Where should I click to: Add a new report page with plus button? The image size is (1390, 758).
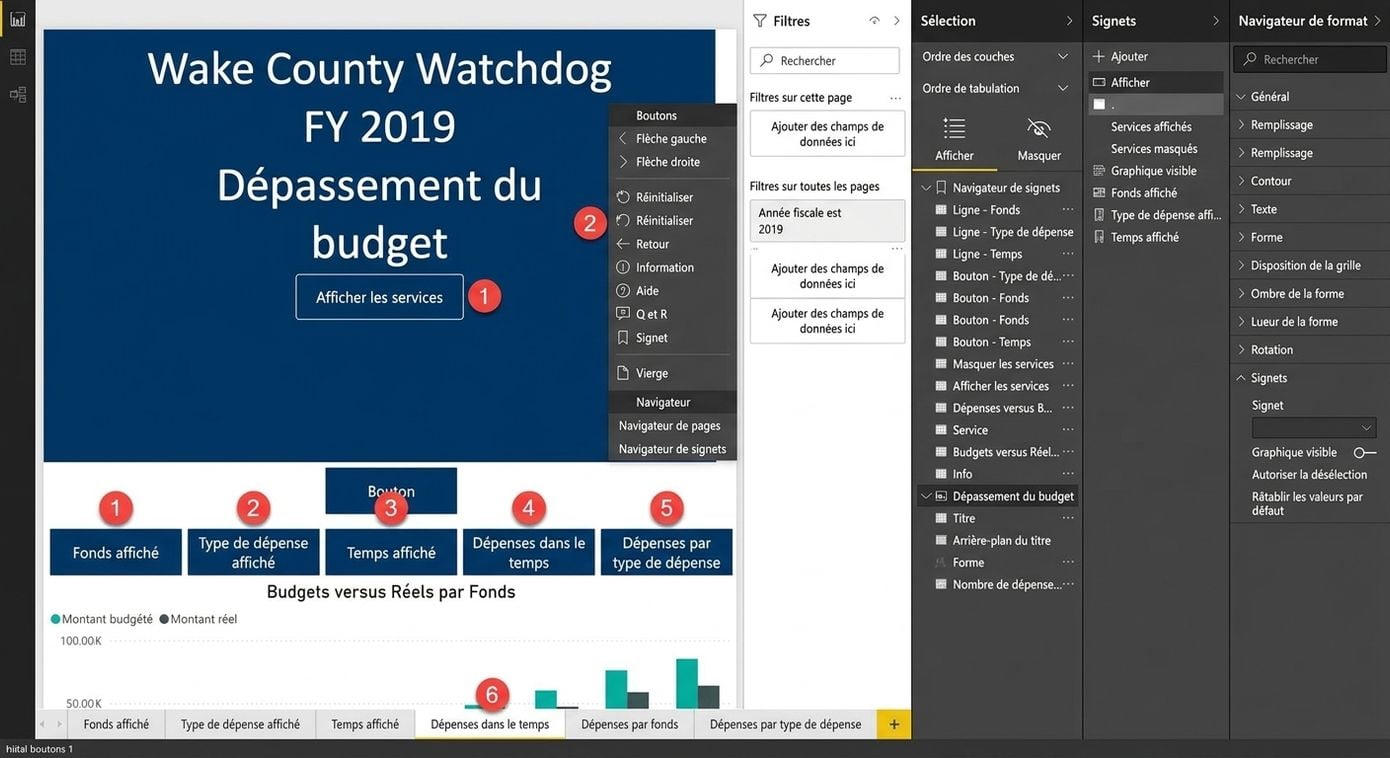click(x=894, y=724)
